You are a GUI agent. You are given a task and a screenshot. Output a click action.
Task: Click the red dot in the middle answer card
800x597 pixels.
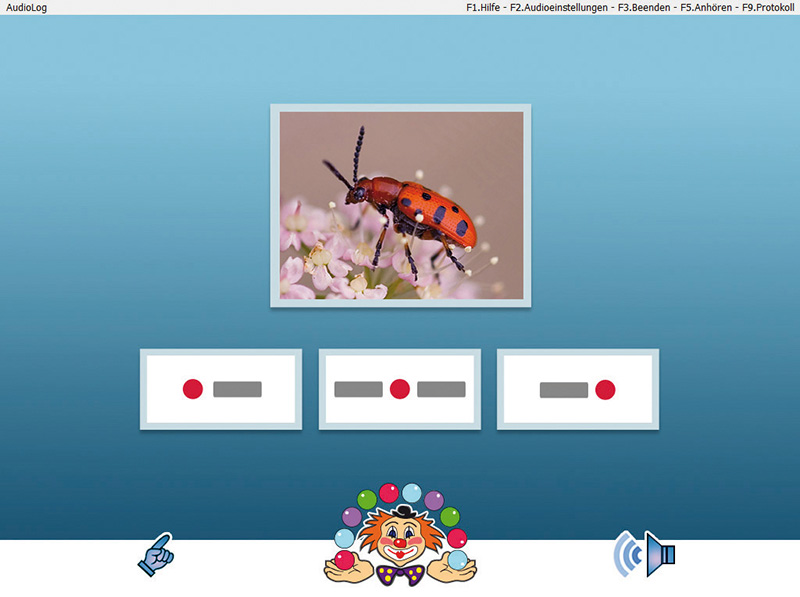[x=400, y=389]
